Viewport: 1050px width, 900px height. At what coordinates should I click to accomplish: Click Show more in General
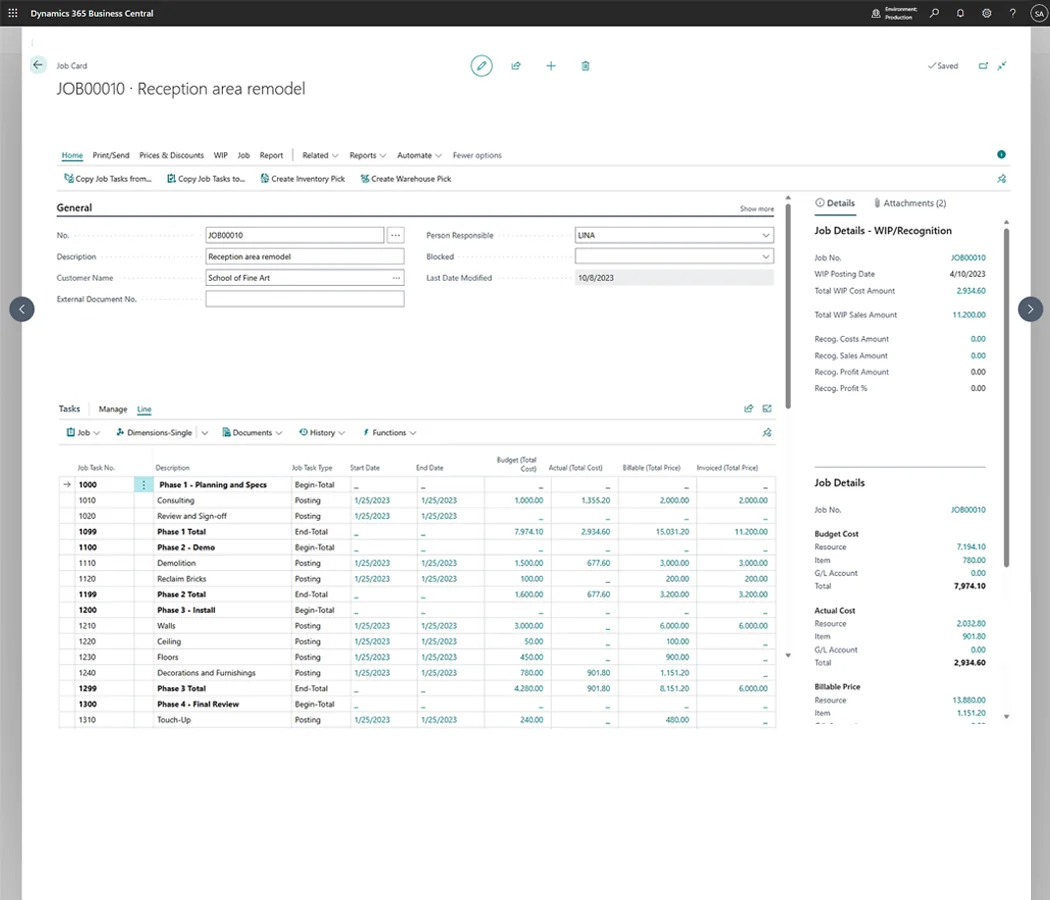point(757,209)
